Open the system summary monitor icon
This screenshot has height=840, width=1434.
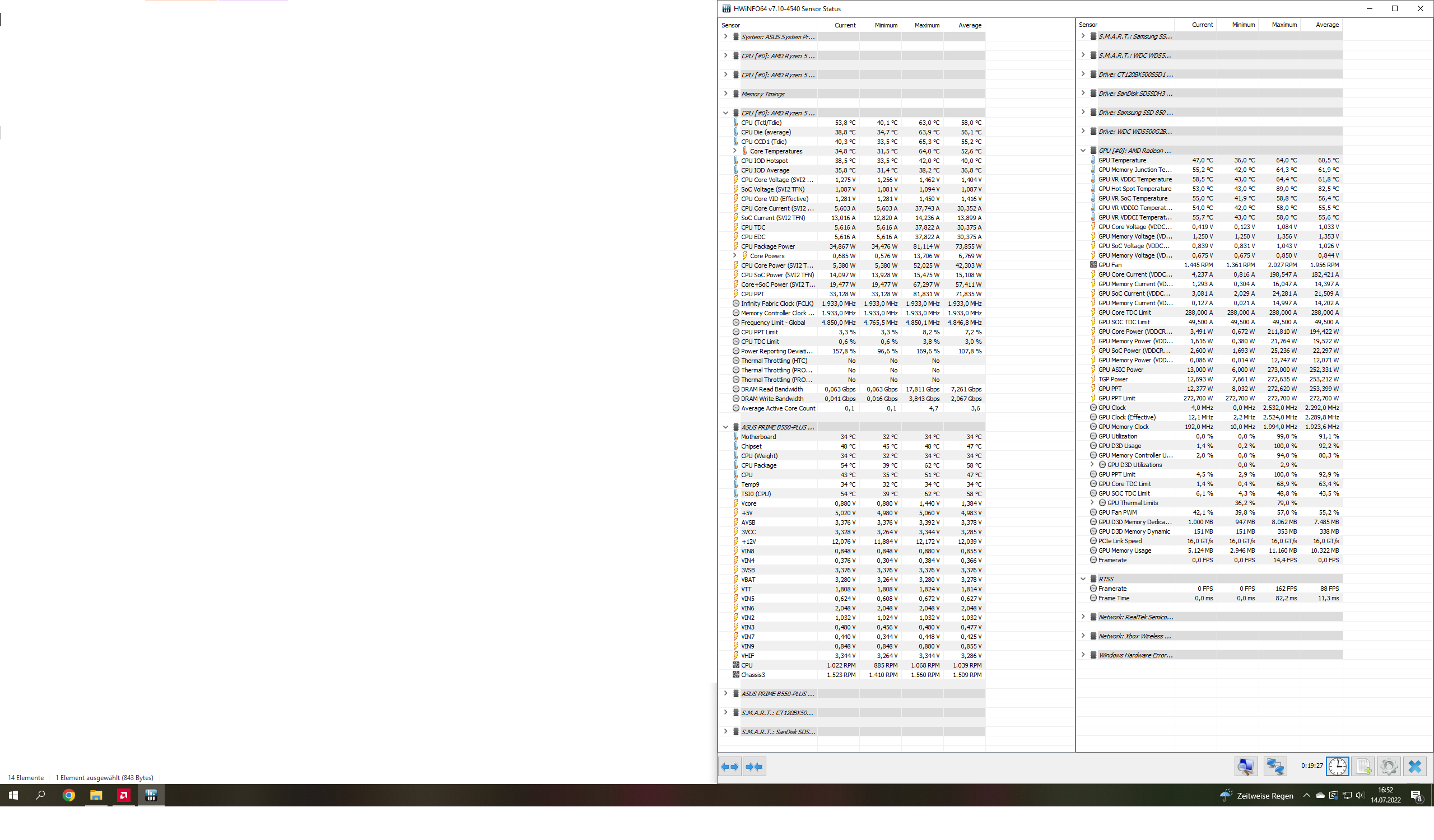pyautogui.click(x=1245, y=766)
